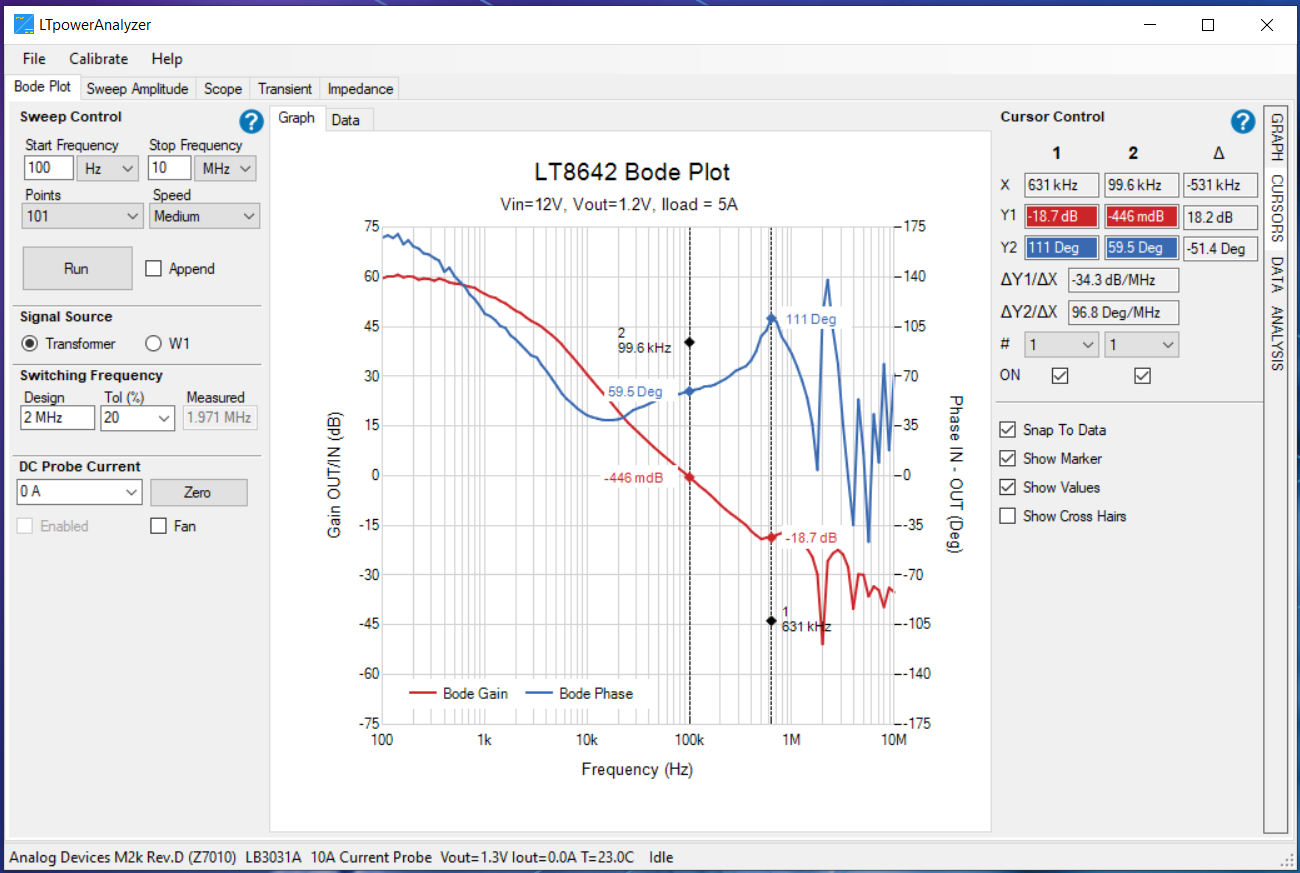1300x873 pixels.
Task: Switch to the Data tab above the plot
Action: (347, 119)
